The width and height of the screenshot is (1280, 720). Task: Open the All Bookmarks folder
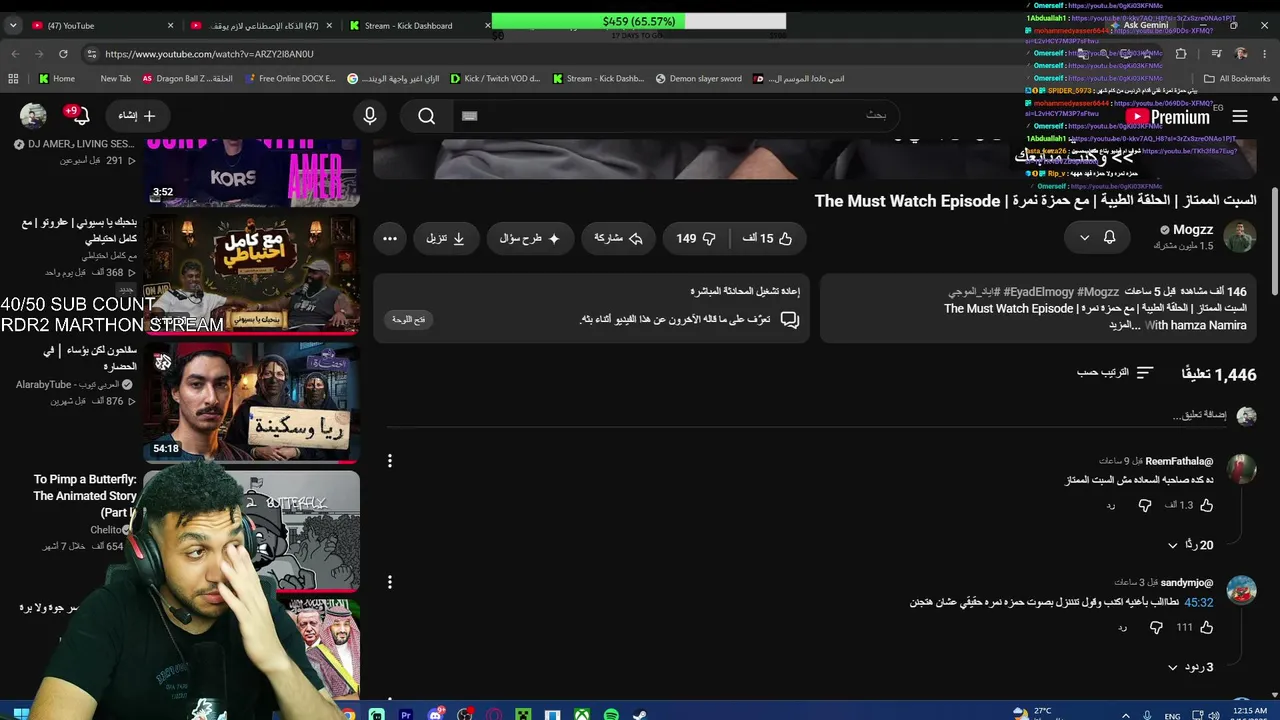point(1237,79)
